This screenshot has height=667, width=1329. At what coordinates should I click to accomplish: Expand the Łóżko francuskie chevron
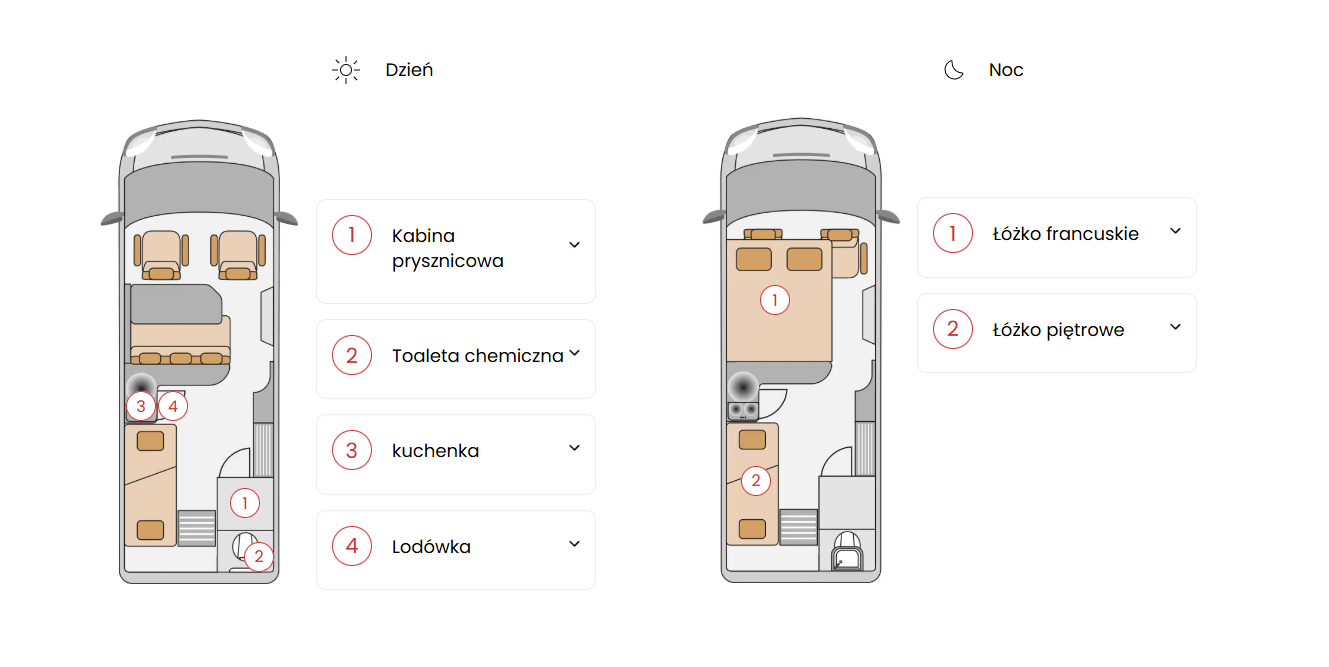(x=1176, y=231)
